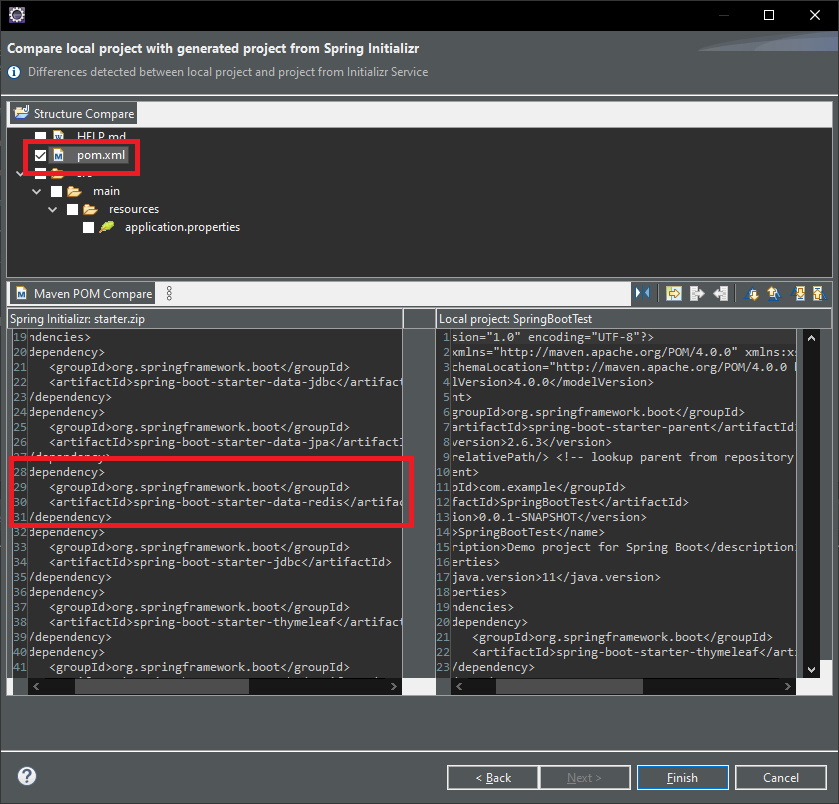Viewport: 839px width, 804px height.
Task: Swap left and right compare views
Action: coord(643,293)
